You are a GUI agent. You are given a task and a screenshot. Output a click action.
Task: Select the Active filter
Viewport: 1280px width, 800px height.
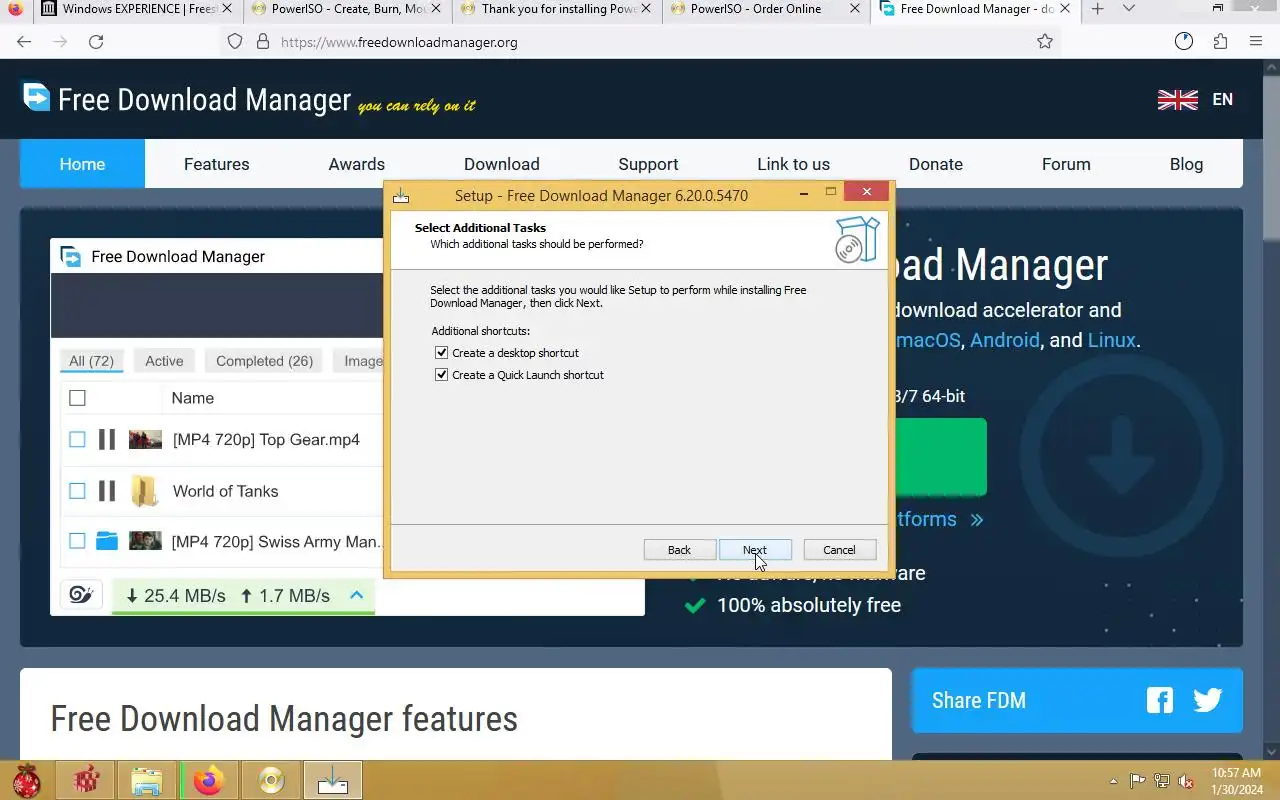(164, 361)
